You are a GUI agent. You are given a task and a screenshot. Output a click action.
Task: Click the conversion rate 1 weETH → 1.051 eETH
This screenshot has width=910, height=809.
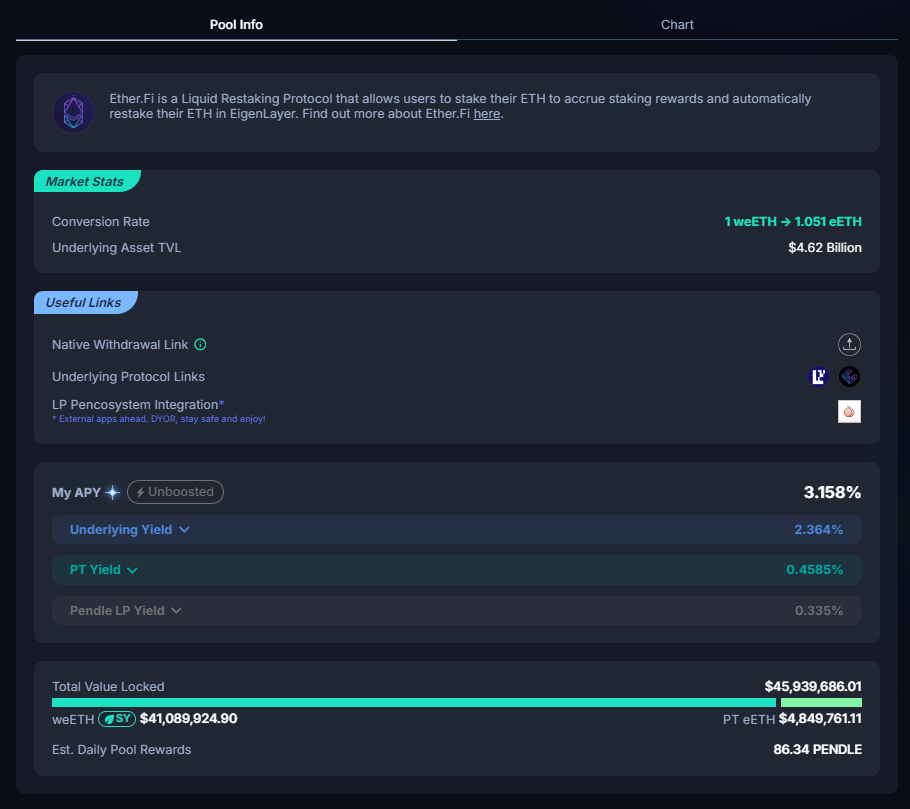(x=793, y=222)
